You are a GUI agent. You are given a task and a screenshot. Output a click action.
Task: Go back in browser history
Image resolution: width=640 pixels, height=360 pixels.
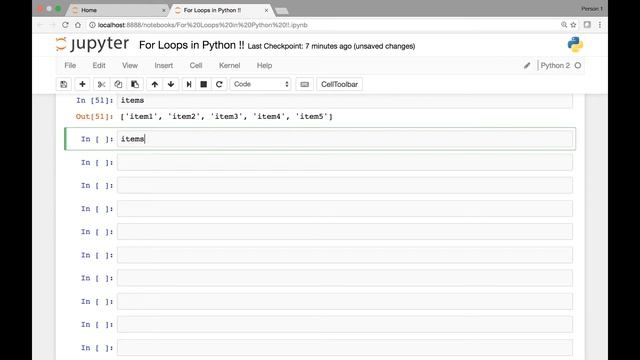tap(40, 25)
